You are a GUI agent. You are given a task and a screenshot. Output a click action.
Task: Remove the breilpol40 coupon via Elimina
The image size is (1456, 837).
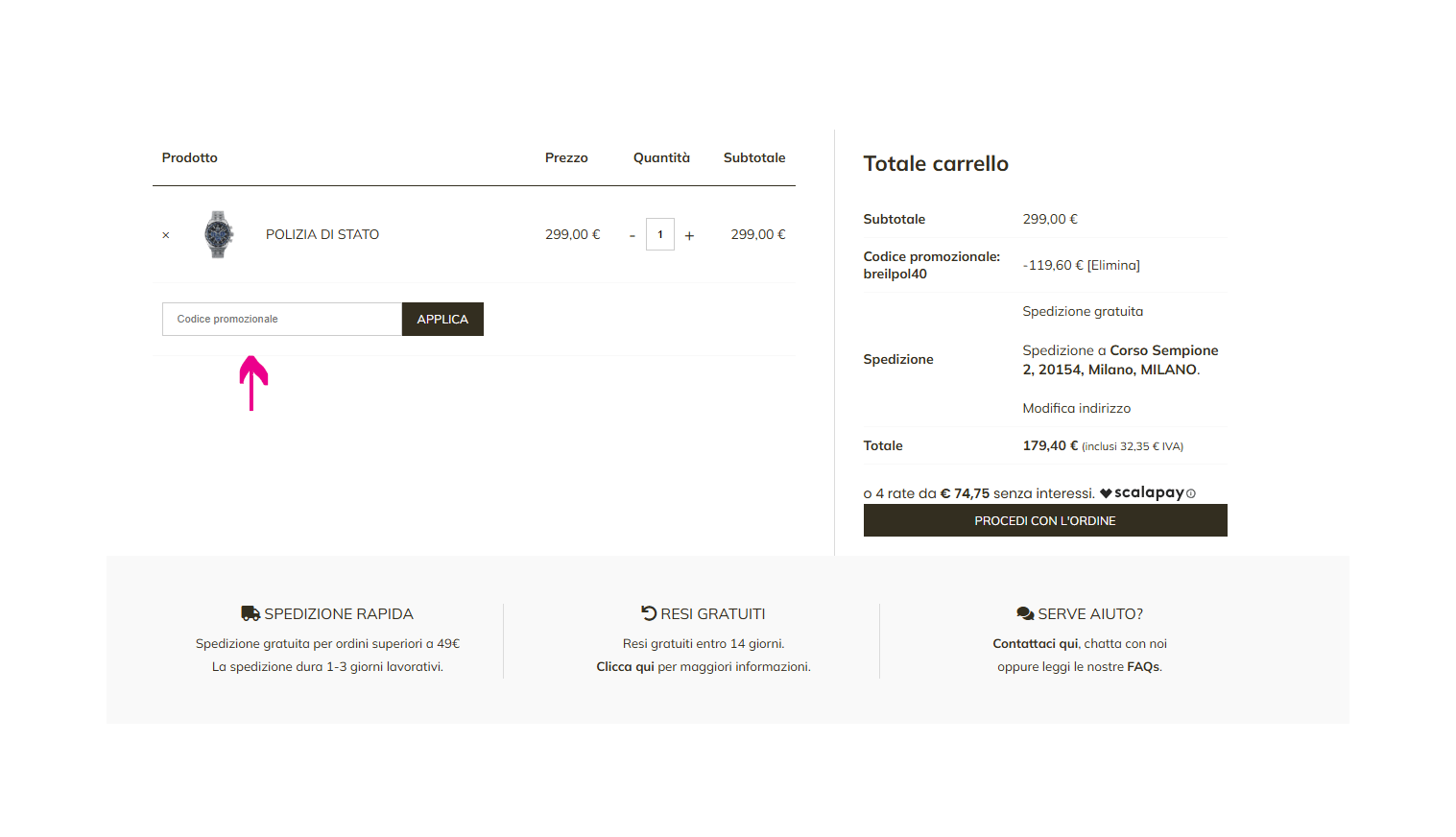1113,265
